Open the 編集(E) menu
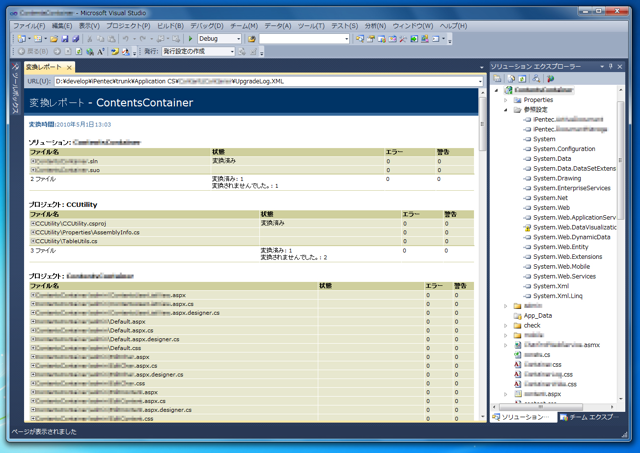Image resolution: width=640 pixels, height=453 pixels. (62, 26)
